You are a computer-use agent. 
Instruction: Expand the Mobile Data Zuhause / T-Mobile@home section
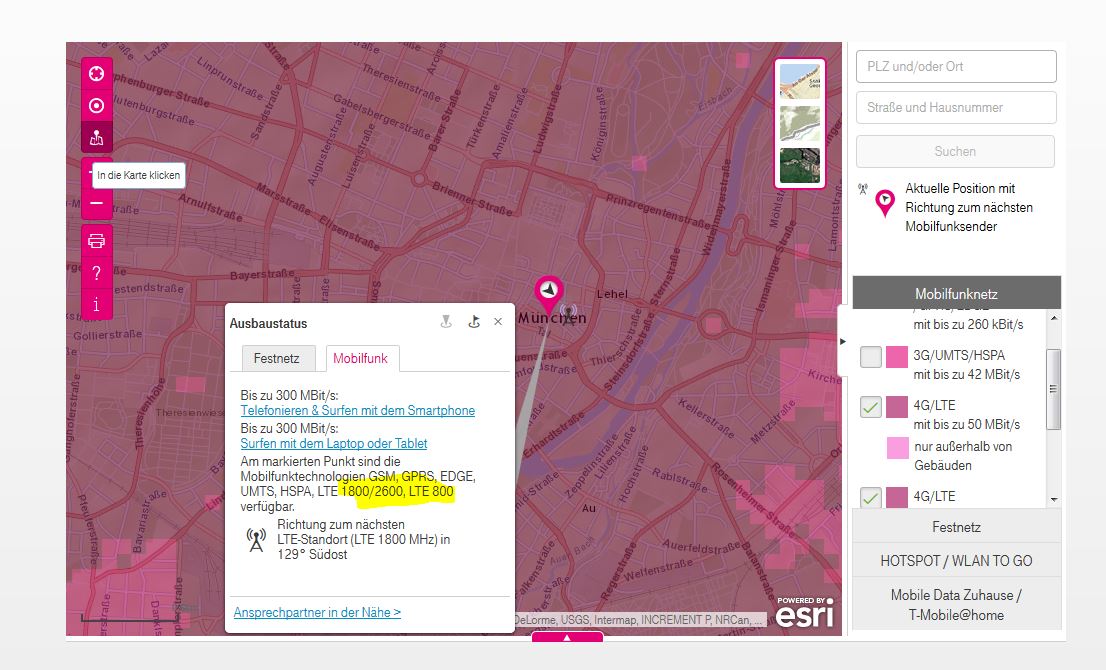point(956,604)
